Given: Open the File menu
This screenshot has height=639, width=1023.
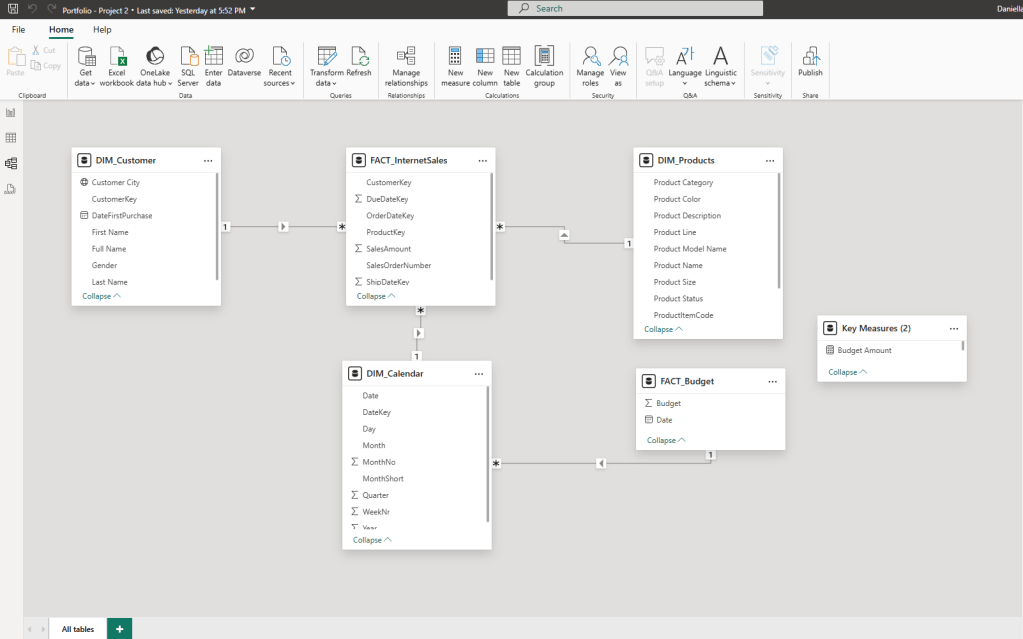Looking at the screenshot, I should click(18, 30).
